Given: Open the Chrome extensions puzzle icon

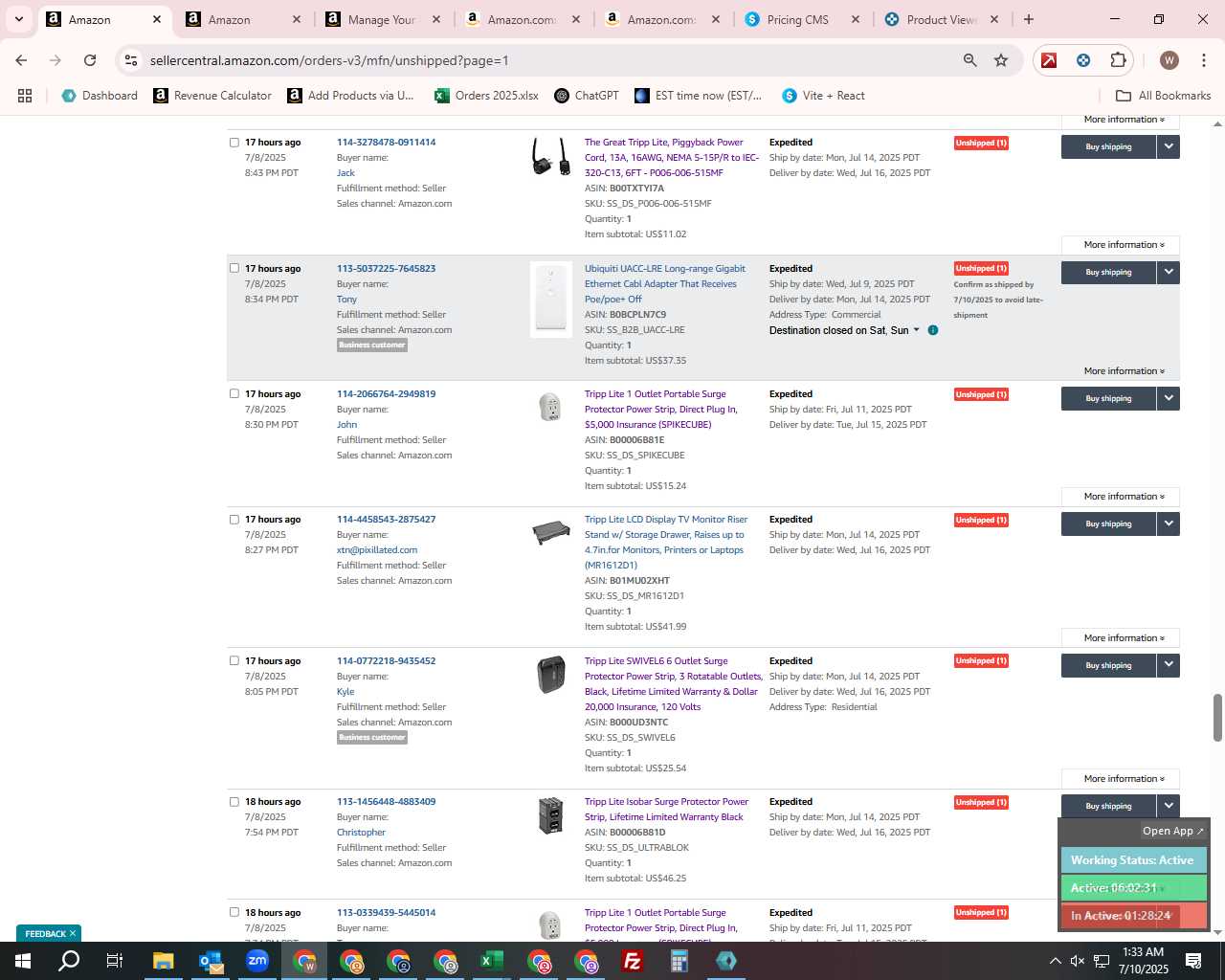Looking at the screenshot, I should [1118, 60].
